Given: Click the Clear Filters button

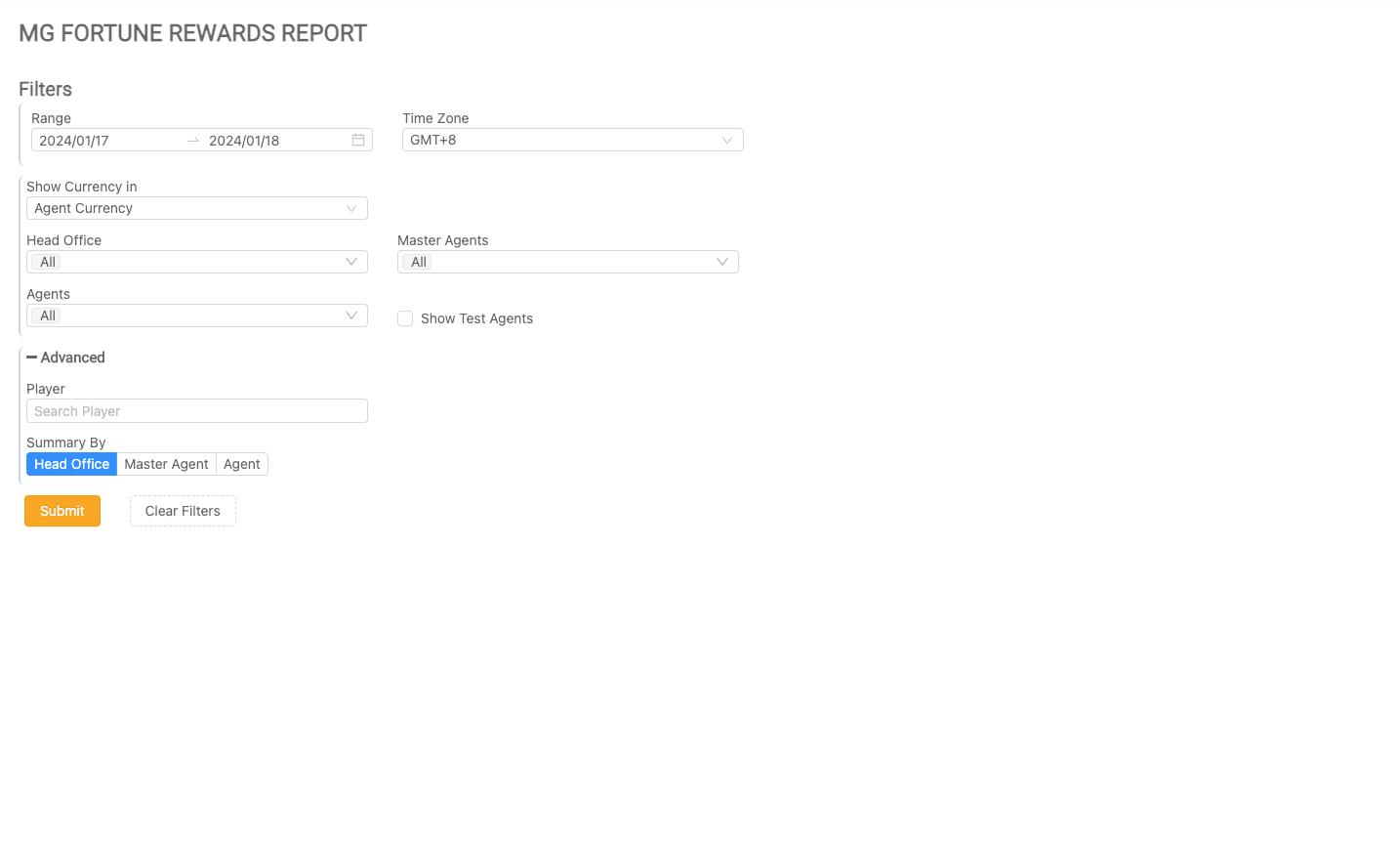Looking at the screenshot, I should [183, 511].
